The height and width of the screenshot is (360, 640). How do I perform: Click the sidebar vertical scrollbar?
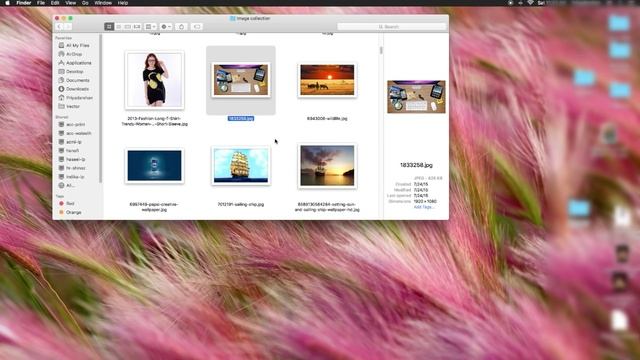click(x=100, y=108)
